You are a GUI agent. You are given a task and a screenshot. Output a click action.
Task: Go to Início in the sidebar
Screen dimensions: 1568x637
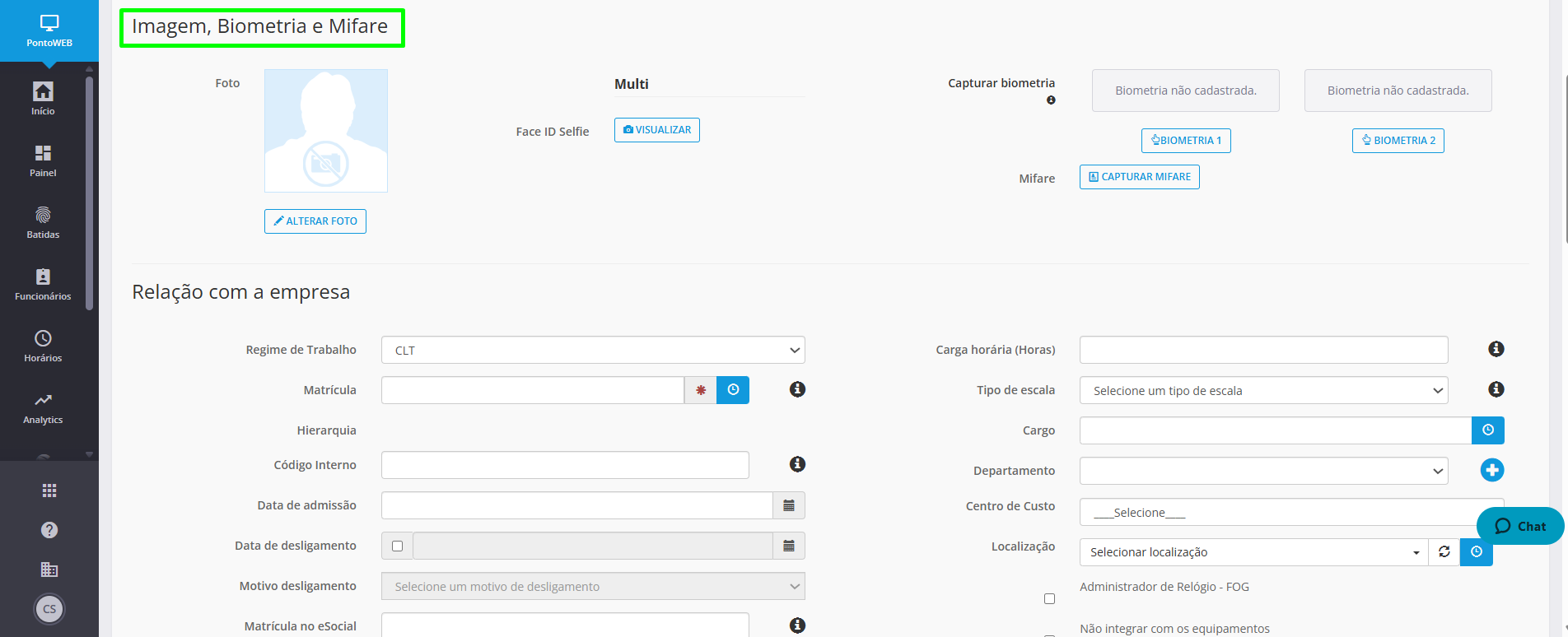coord(43,98)
